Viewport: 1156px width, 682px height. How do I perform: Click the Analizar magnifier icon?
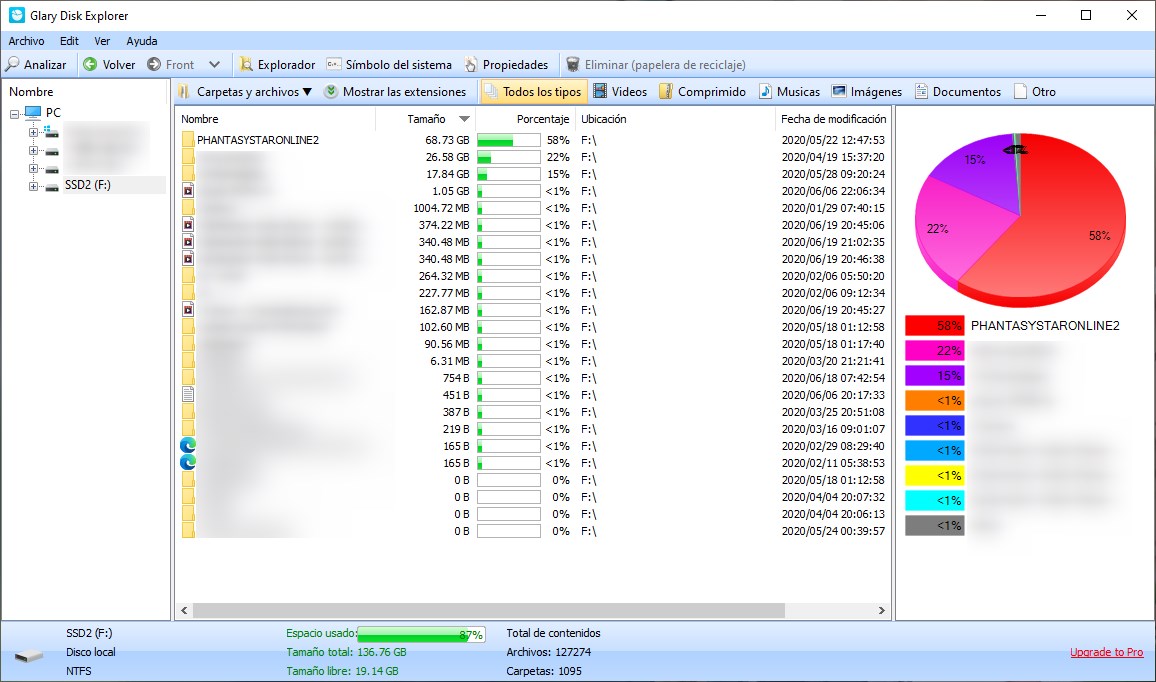tap(13, 64)
